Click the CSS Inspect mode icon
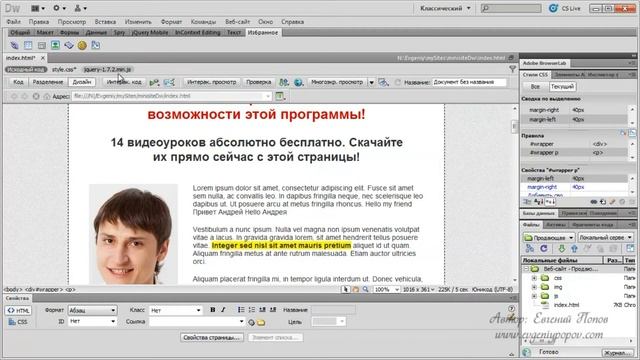 pyautogui.click(x=169, y=82)
